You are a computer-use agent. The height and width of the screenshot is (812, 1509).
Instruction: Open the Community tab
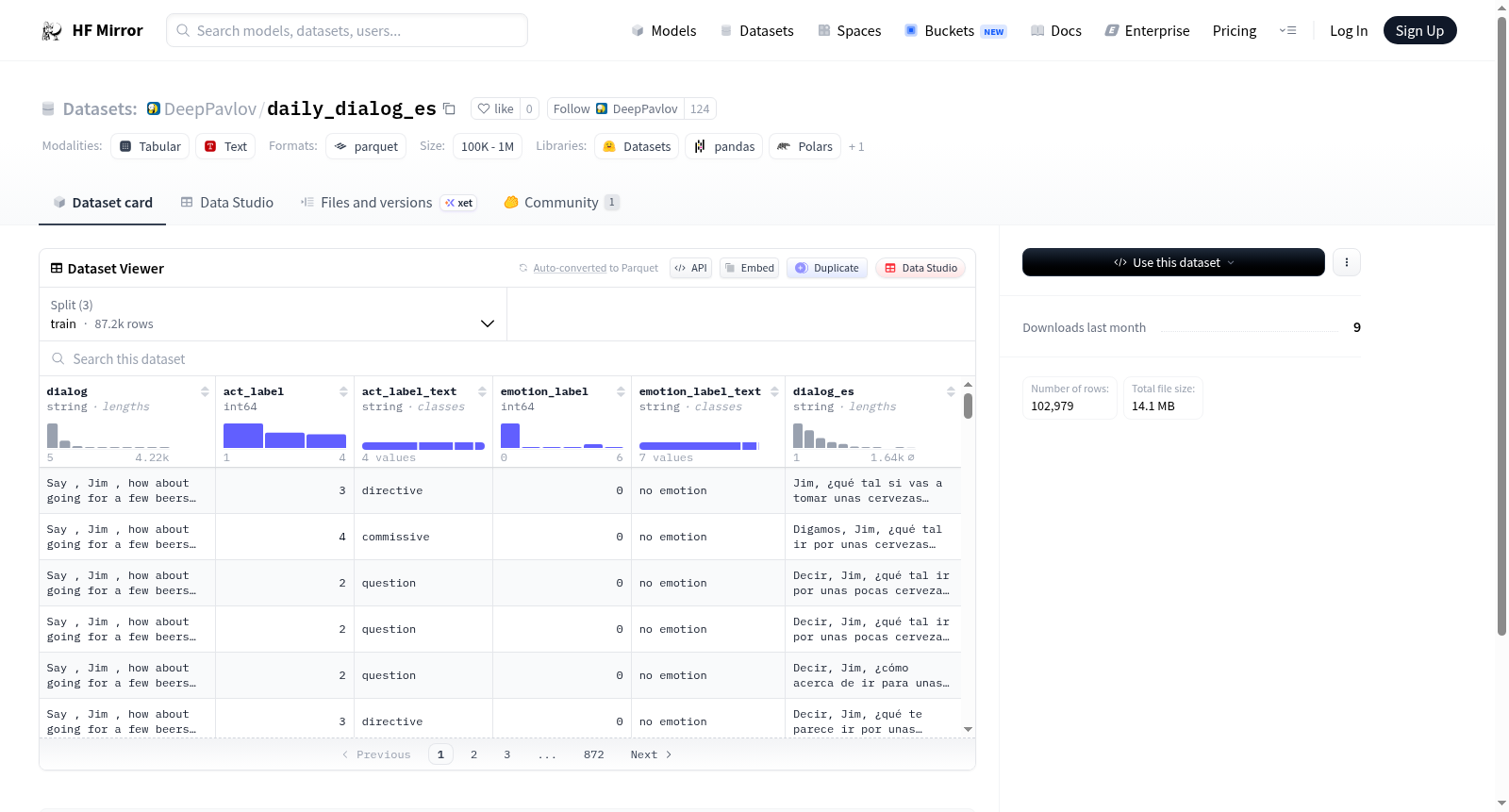point(562,203)
